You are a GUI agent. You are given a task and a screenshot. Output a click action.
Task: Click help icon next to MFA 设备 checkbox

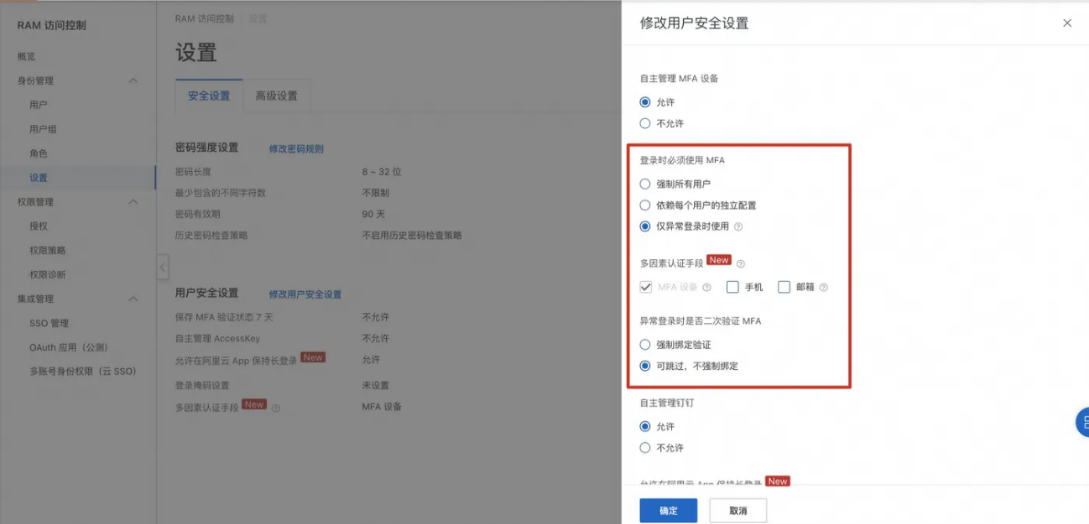(707, 287)
